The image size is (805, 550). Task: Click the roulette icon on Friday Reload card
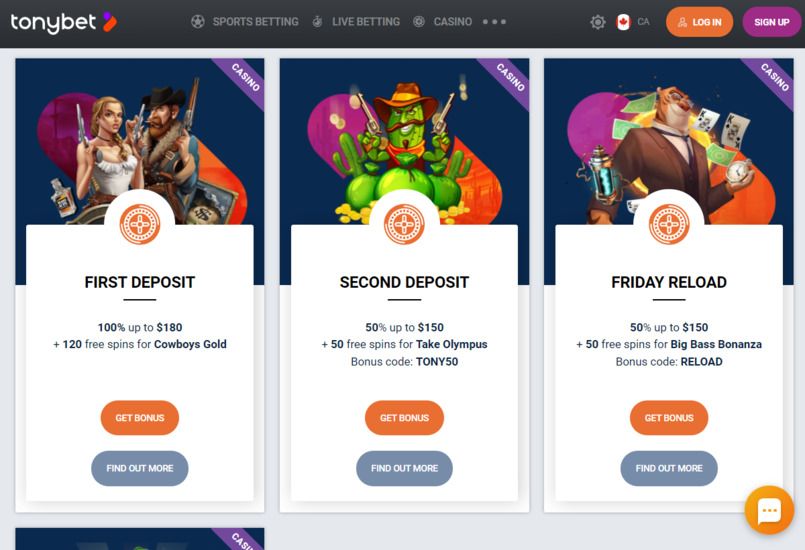click(669, 224)
